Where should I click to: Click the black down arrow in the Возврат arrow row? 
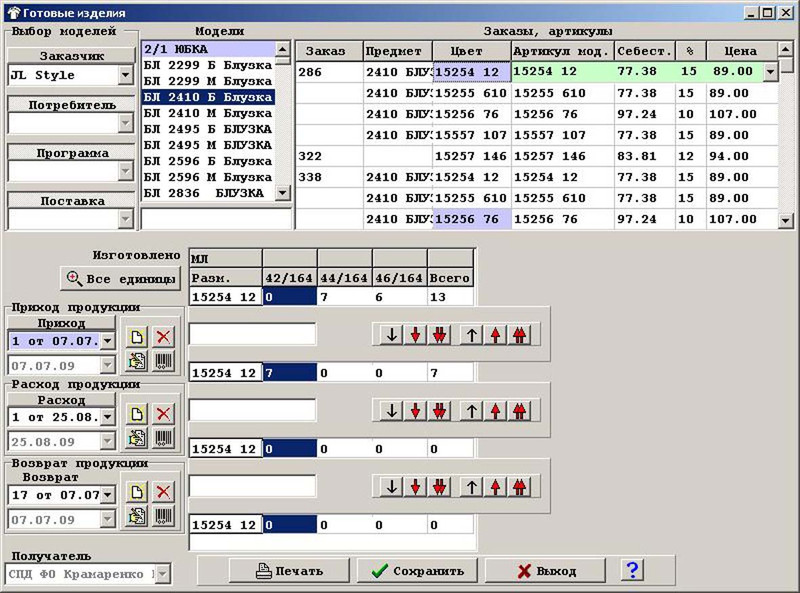392,487
